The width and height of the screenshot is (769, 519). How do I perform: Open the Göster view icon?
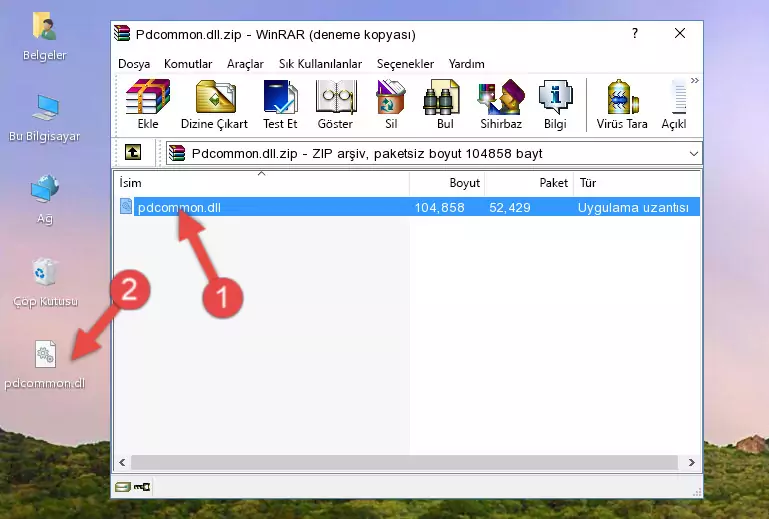click(335, 104)
